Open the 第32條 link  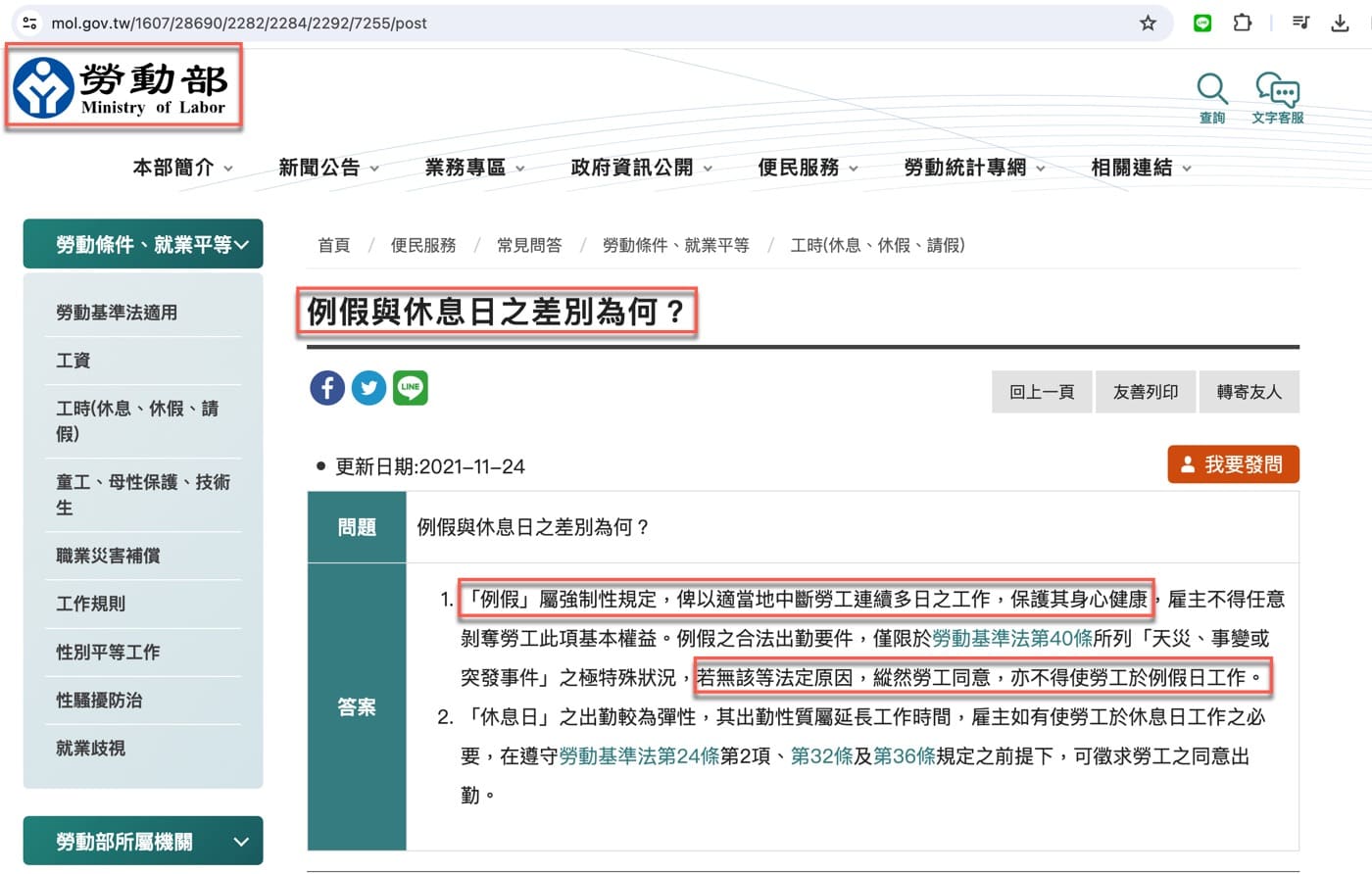(821, 756)
